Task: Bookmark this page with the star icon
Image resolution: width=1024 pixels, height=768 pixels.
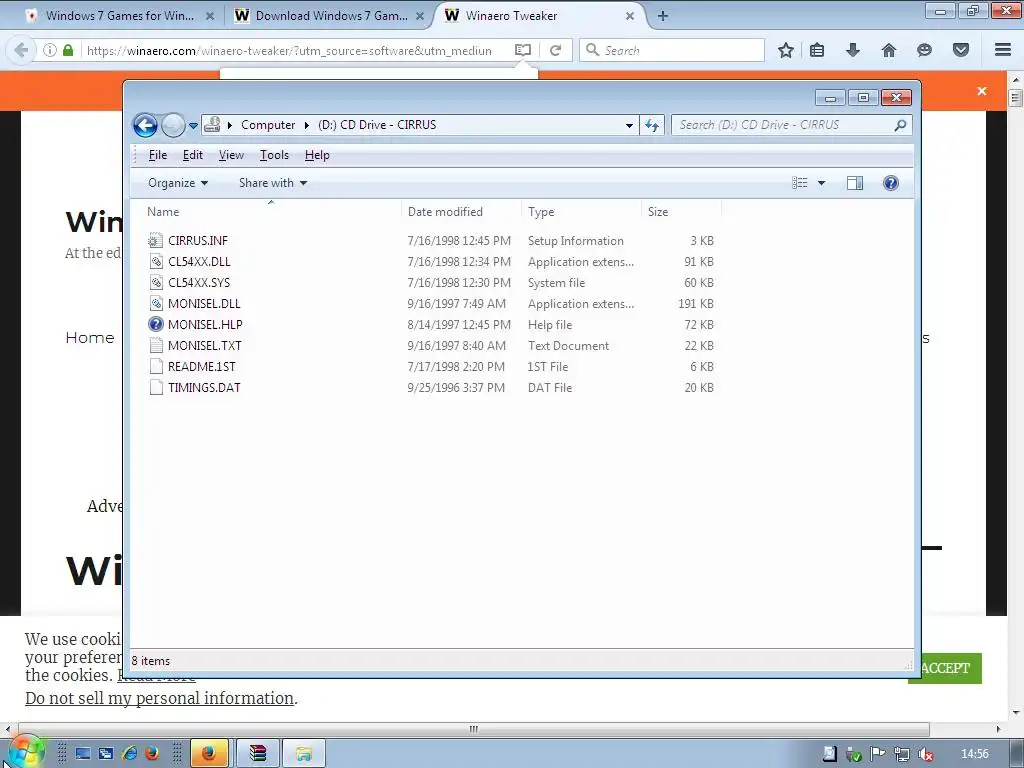Action: pyautogui.click(x=786, y=50)
